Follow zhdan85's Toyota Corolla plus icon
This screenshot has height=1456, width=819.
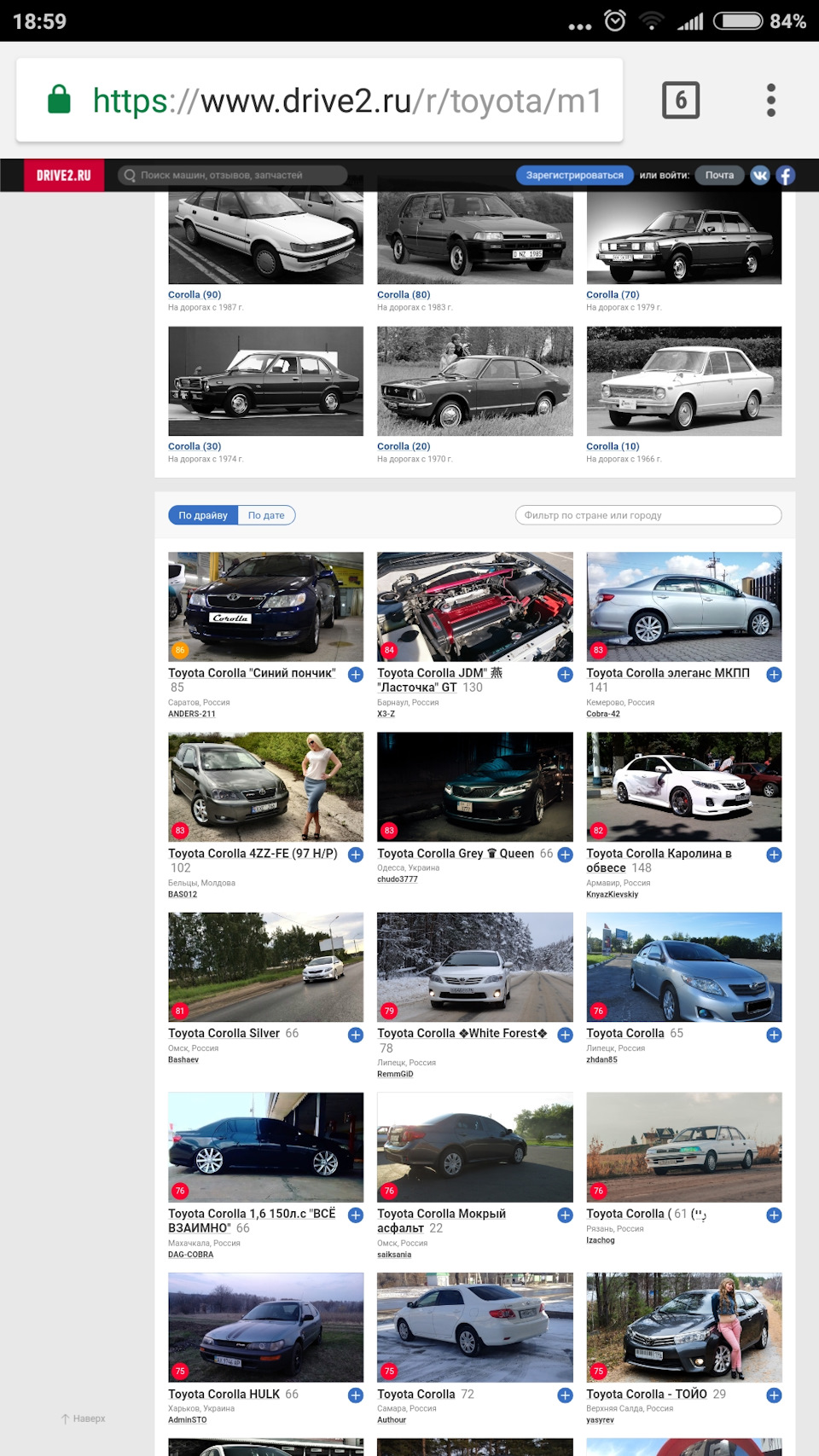tap(774, 1035)
